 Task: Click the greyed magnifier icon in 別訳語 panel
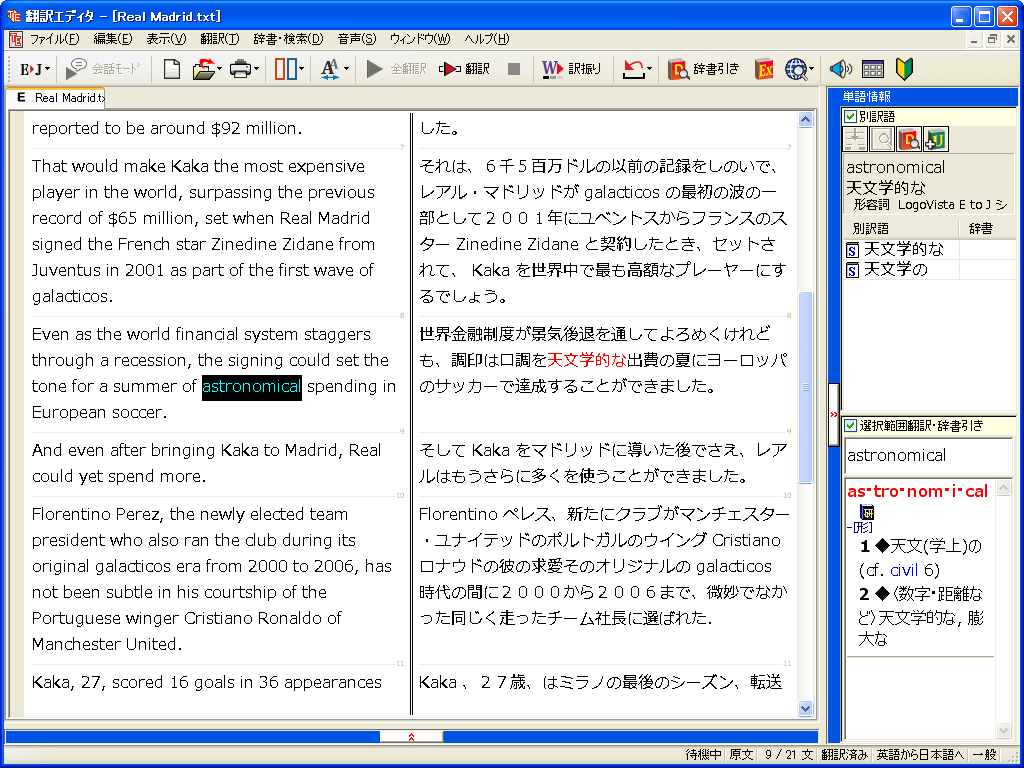click(x=882, y=139)
